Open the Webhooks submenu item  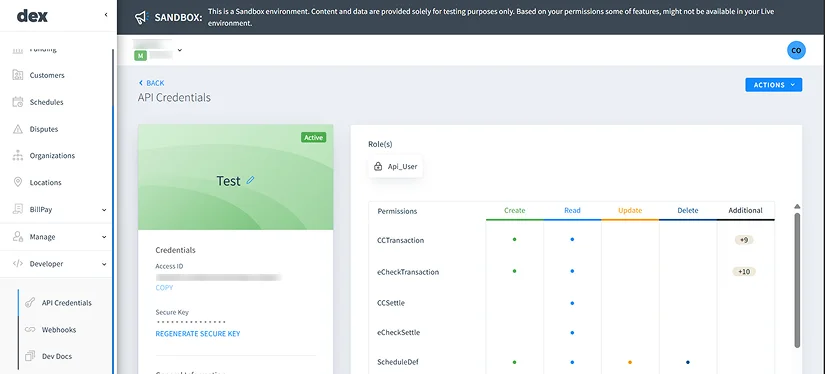(x=59, y=330)
